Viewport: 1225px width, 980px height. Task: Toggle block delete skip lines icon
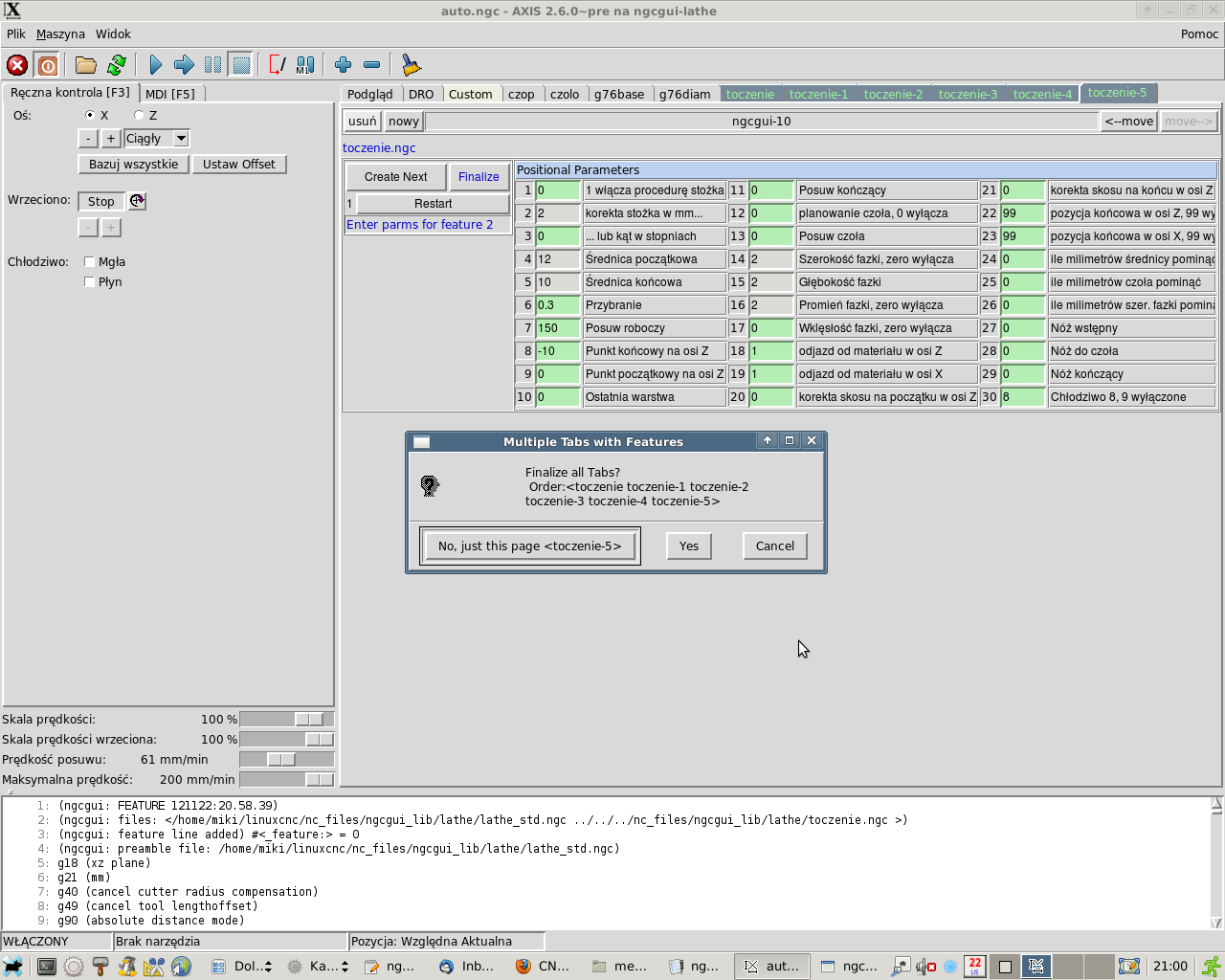tap(278, 65)
